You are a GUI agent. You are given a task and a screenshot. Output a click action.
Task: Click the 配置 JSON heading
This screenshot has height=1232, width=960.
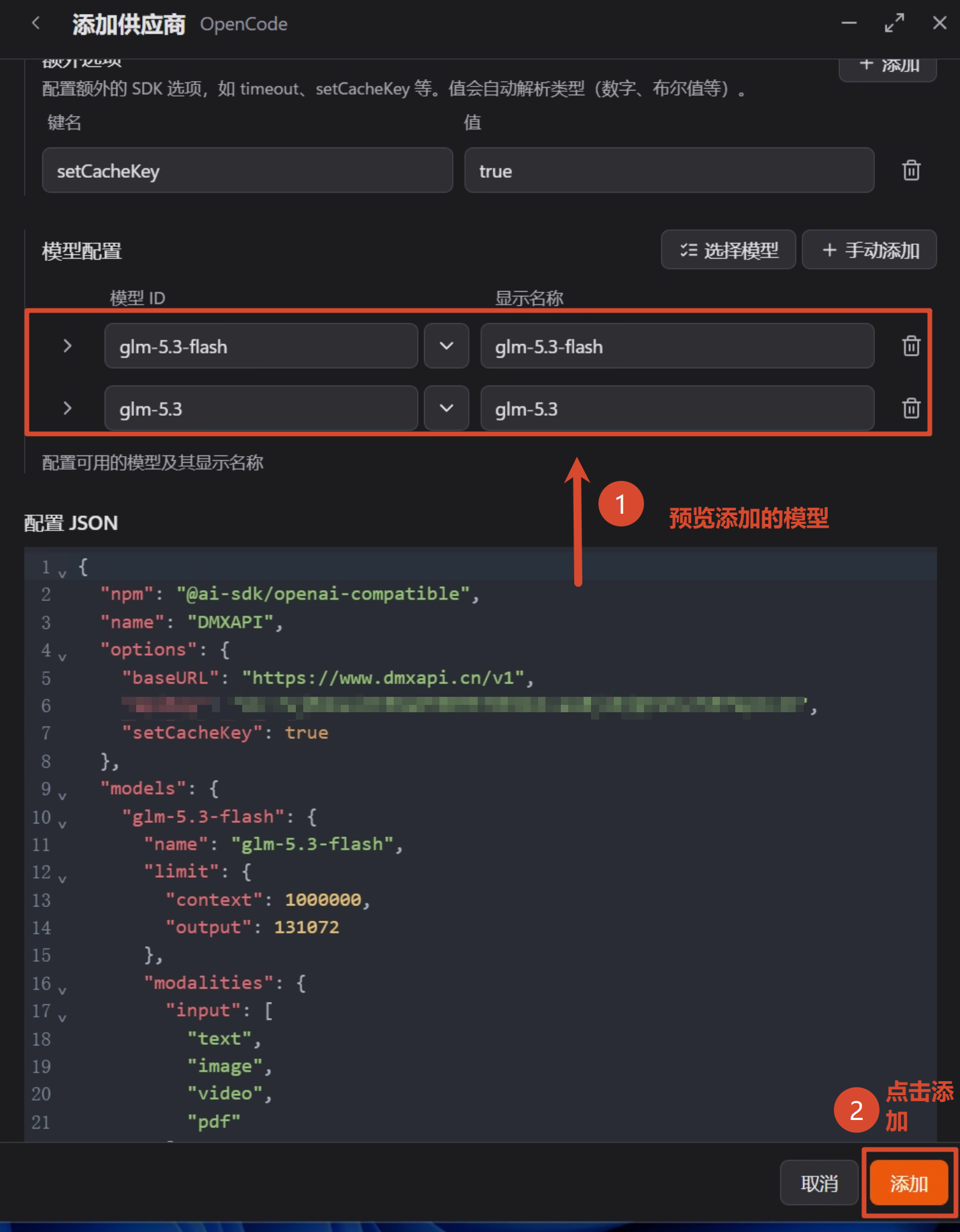click(71, 523)
